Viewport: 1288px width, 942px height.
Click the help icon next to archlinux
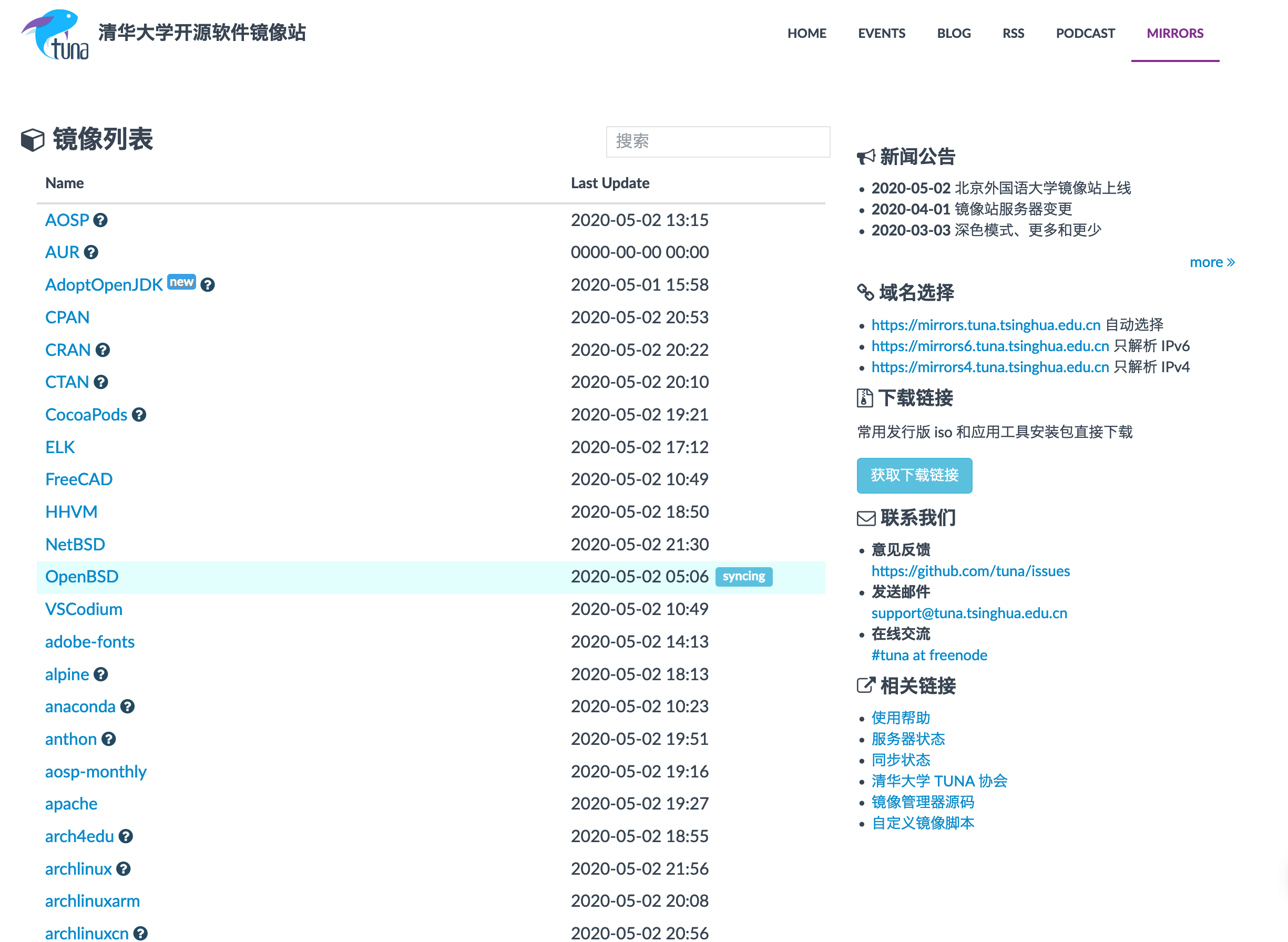pos(123,869)
